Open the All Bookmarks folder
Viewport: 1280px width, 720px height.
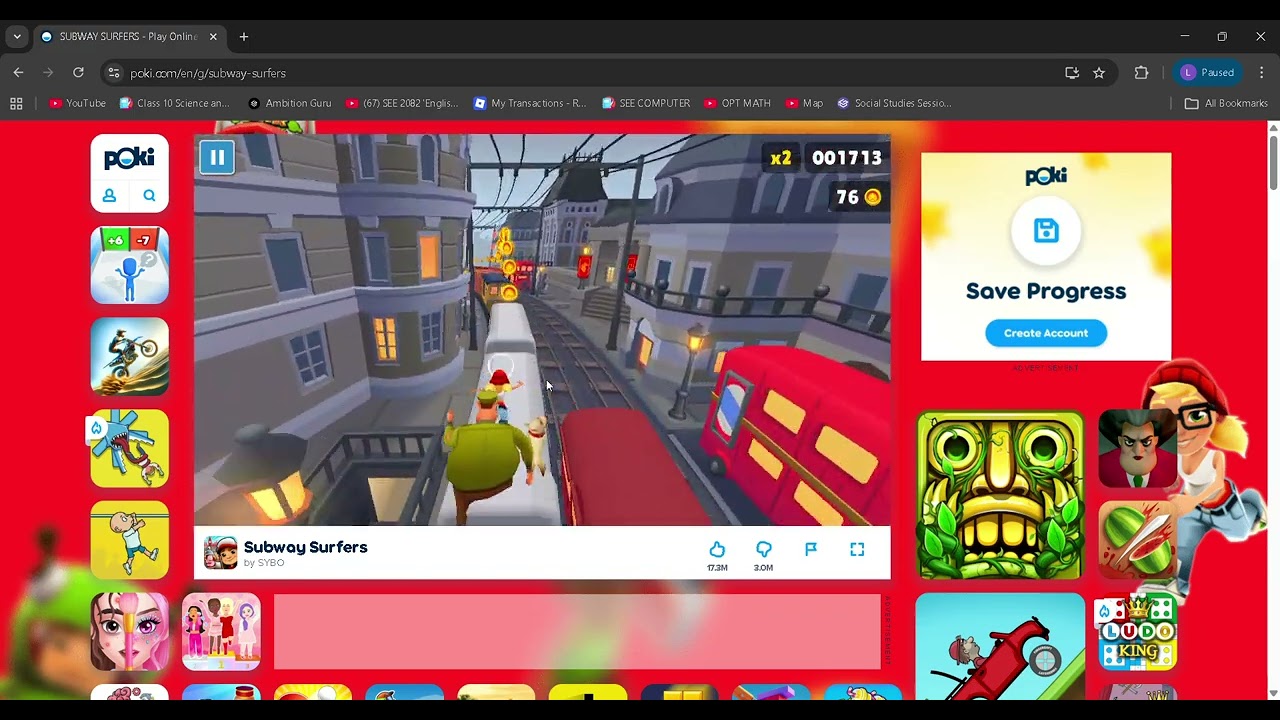[1226, 103]
